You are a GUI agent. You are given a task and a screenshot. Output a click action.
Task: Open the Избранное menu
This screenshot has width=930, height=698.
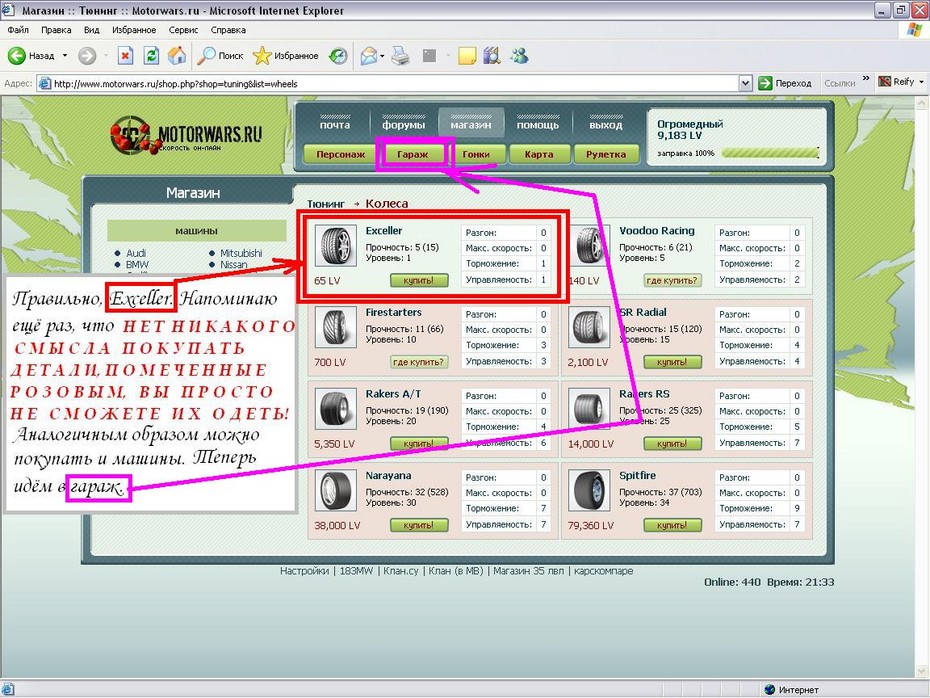(134, 30)
